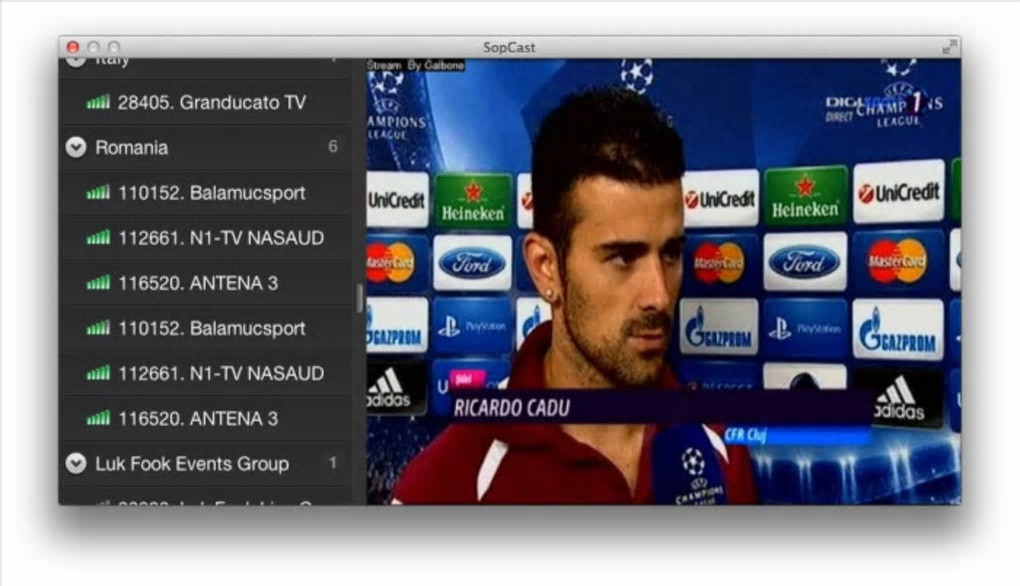Click signal icon of Balamucsport directly under Romania
Image resolution: width=1020 pixels, height=586 pixels.
pyautogui.click(x=98, y=193)
